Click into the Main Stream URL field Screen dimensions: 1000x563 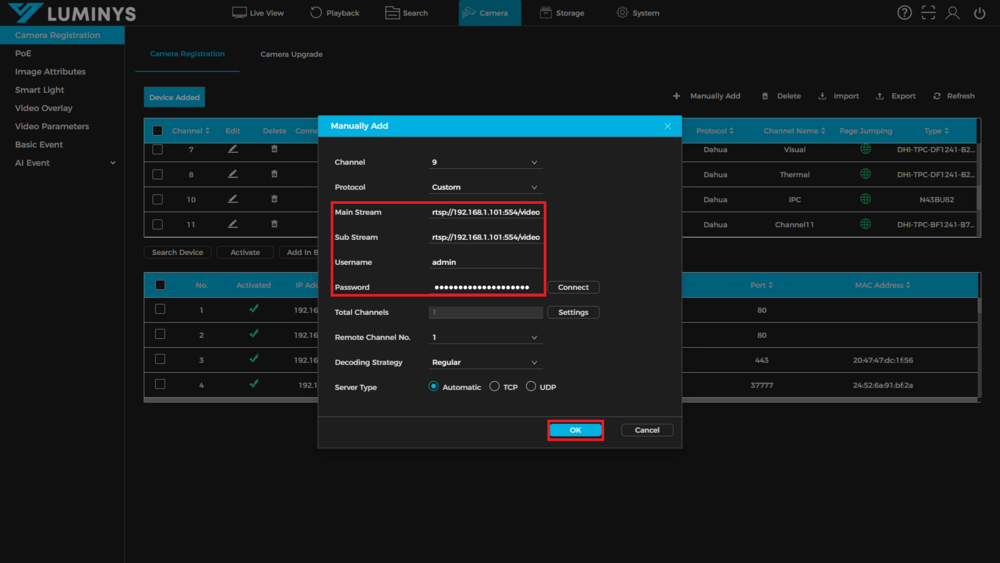[486, 212]
